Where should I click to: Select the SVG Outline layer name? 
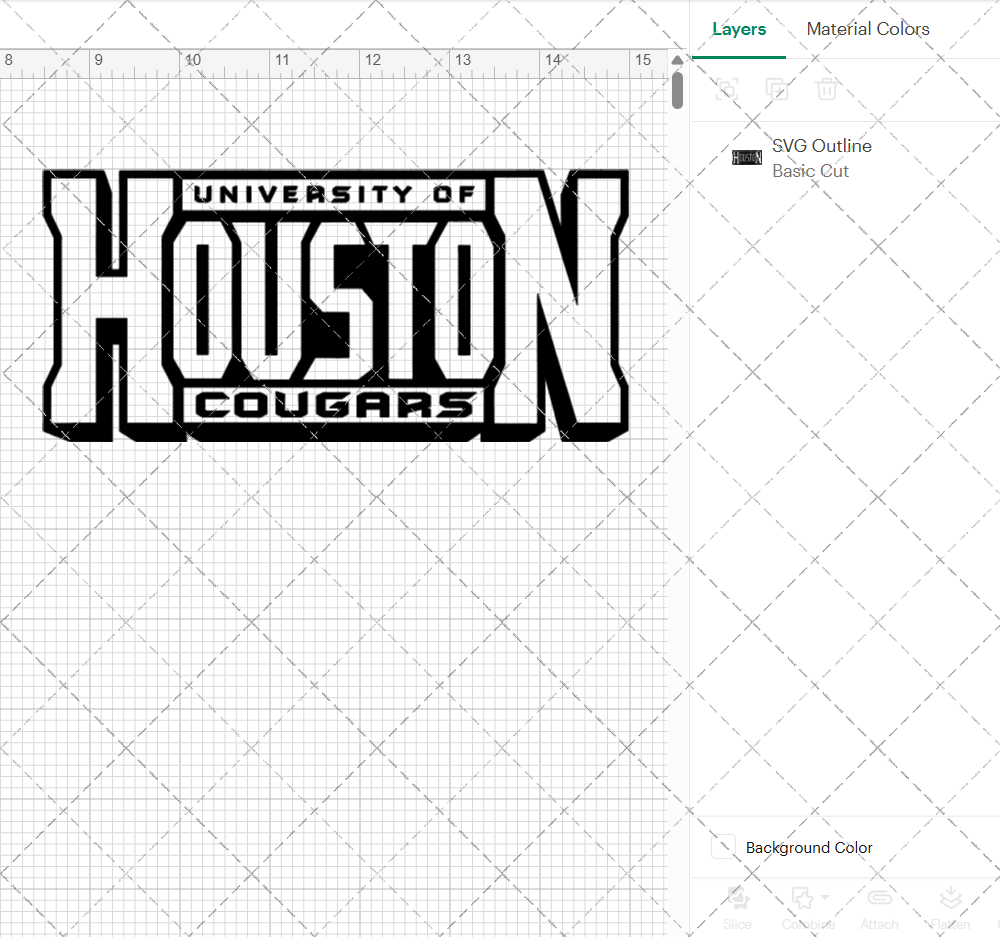(x=821, y=146)
